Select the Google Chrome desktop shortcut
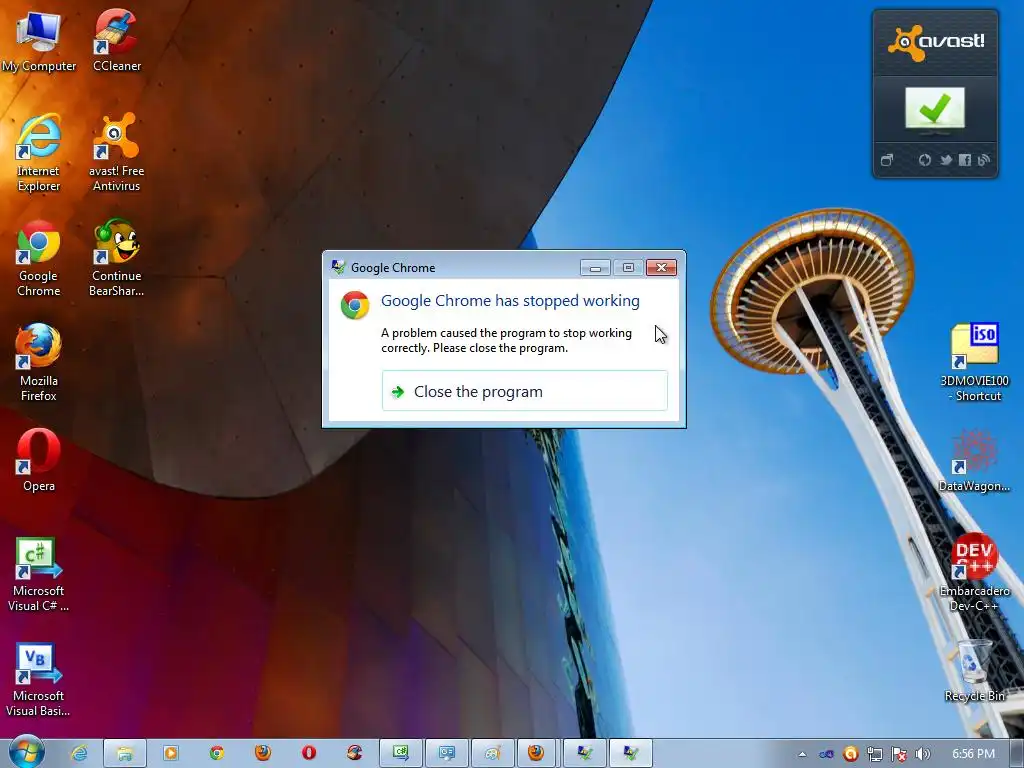The height and width of the screenshot is (768, 1024). pyautogui.click(x=39, y=259)
